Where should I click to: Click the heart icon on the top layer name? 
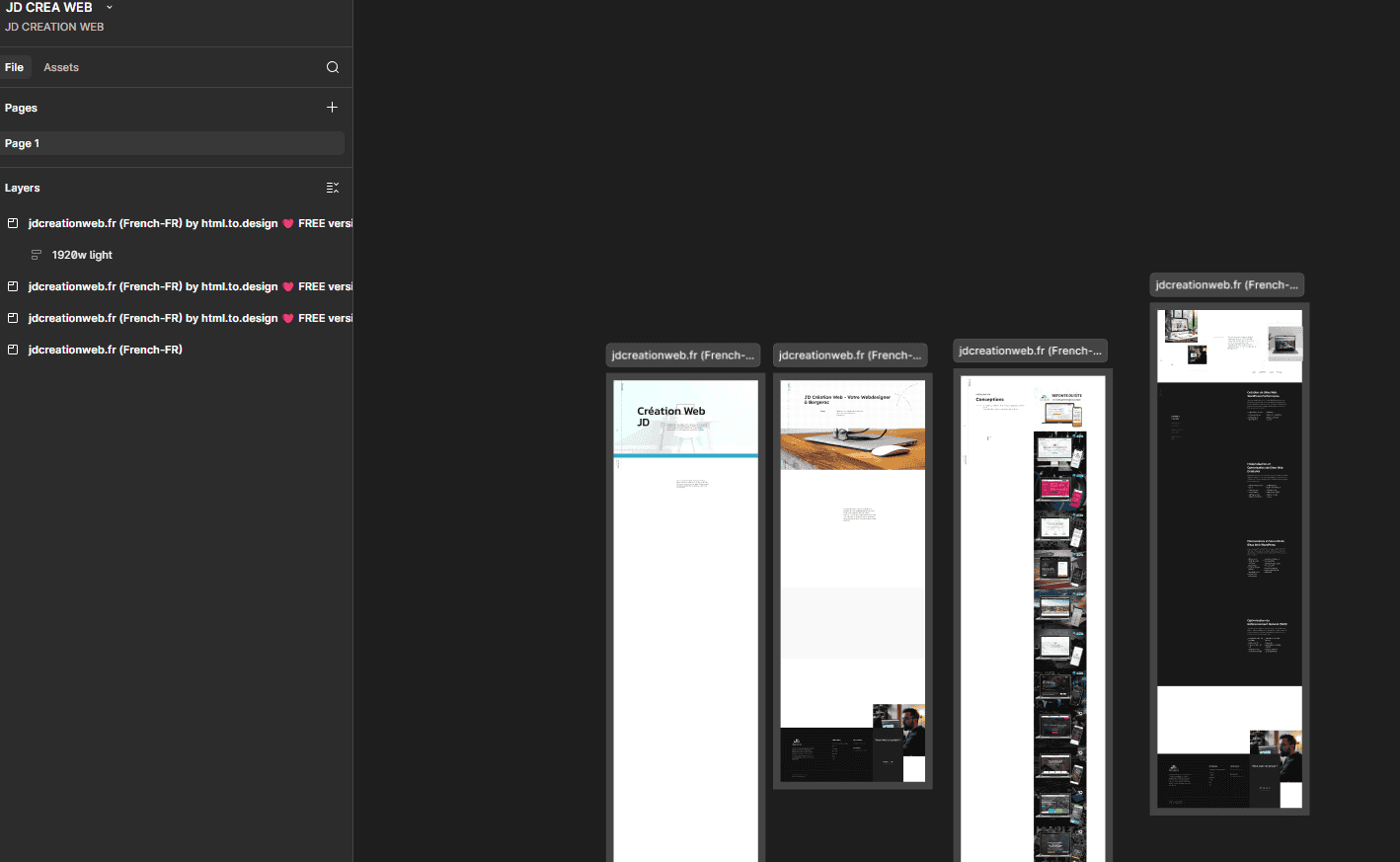coord(289,223)
